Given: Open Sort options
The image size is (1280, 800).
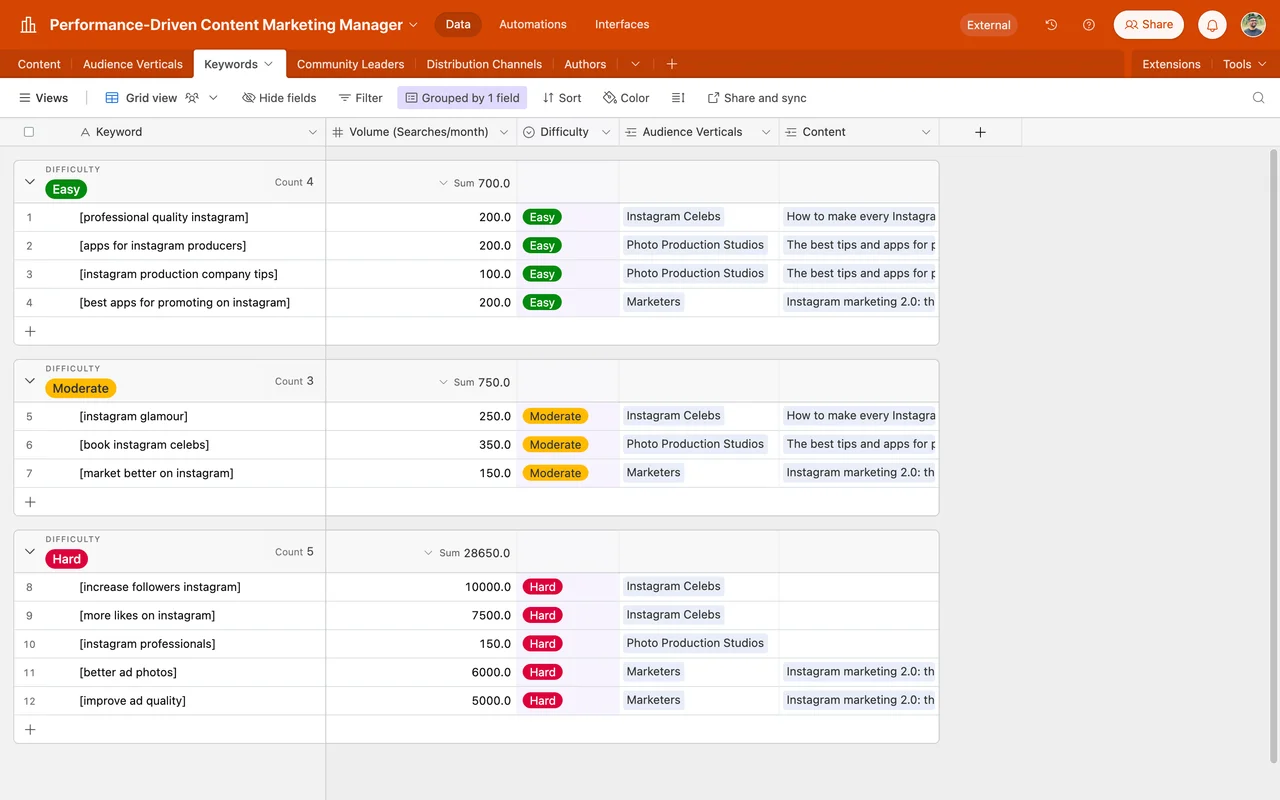Looking at the screenshot, I should [562, 98].
